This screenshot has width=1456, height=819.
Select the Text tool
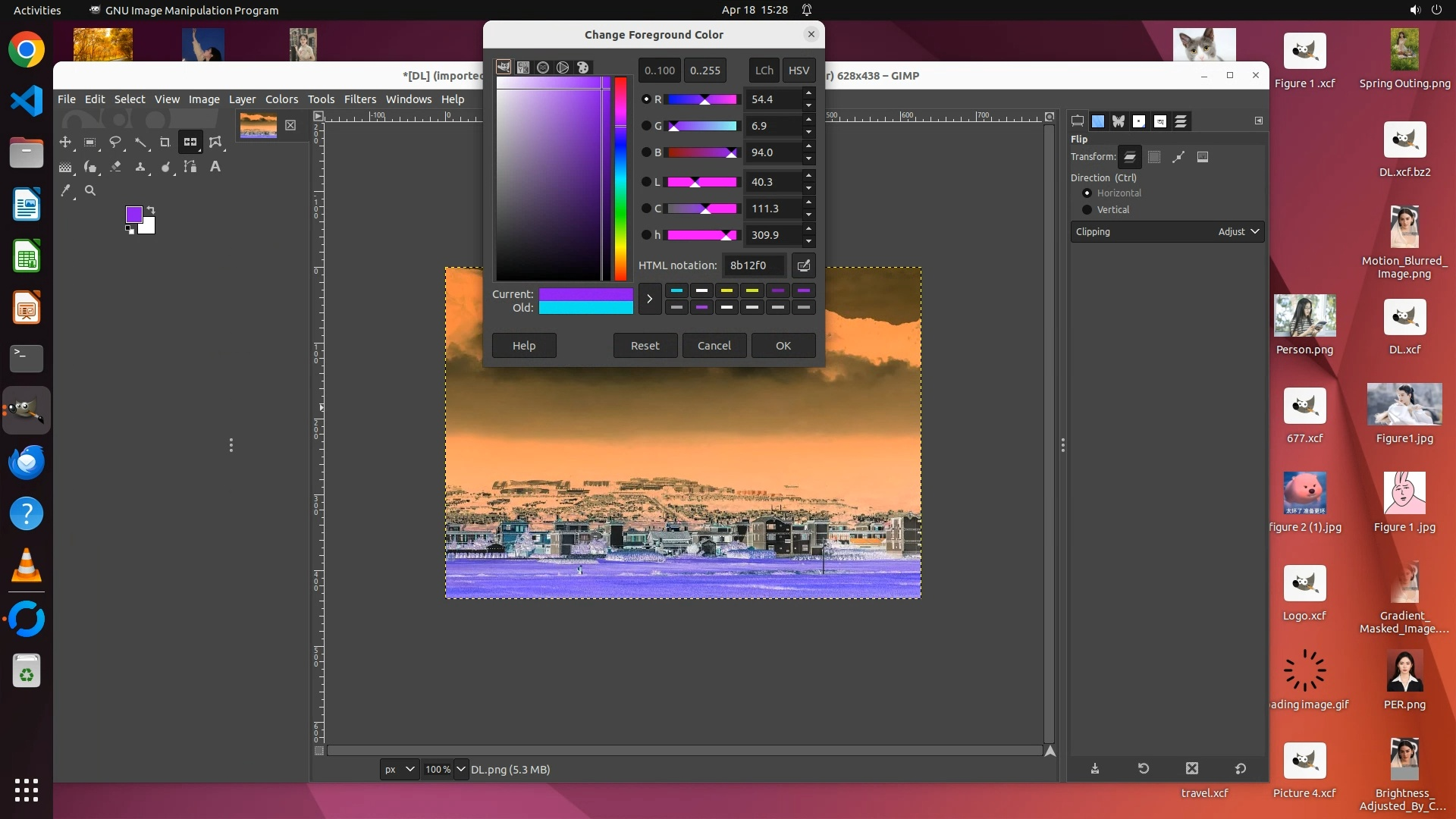tap(215, 167)
